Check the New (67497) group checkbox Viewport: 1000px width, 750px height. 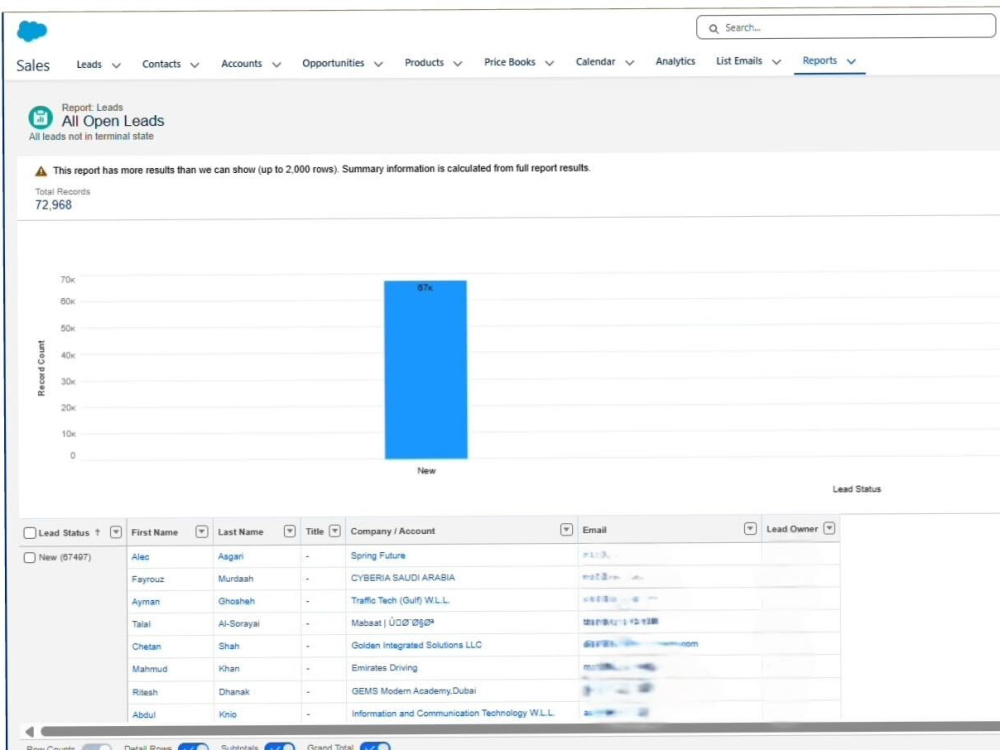(x=29, y=557)
